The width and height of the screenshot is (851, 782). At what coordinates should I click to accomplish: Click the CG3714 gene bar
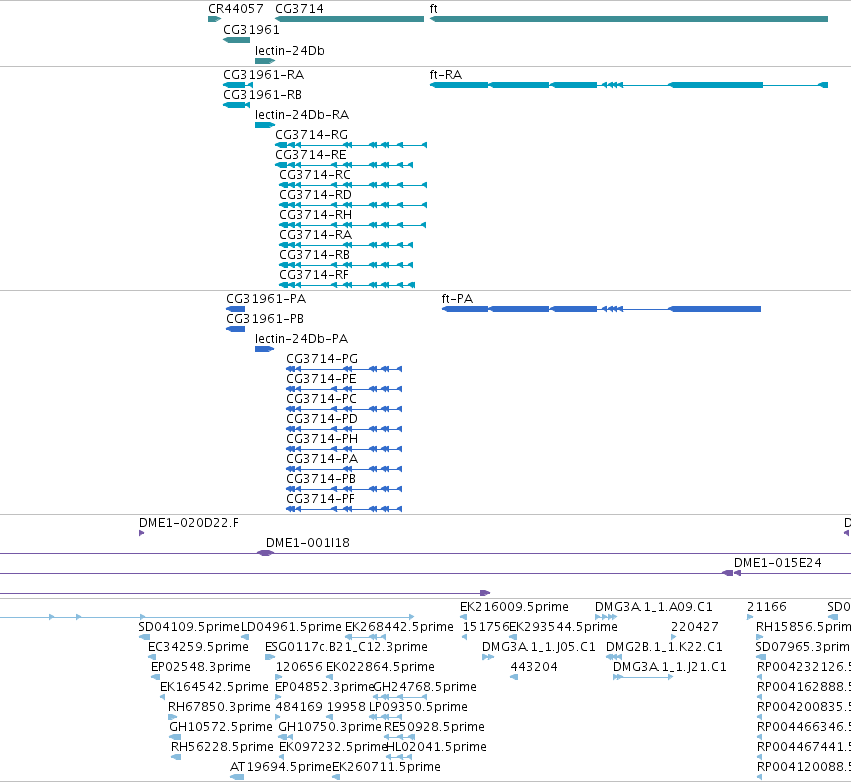350,19
